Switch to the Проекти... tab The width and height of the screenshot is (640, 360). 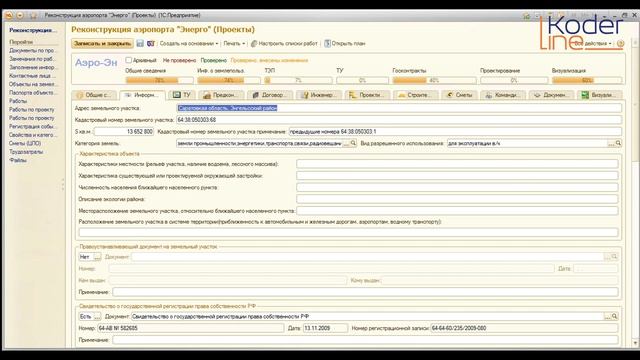click(367, 95)
